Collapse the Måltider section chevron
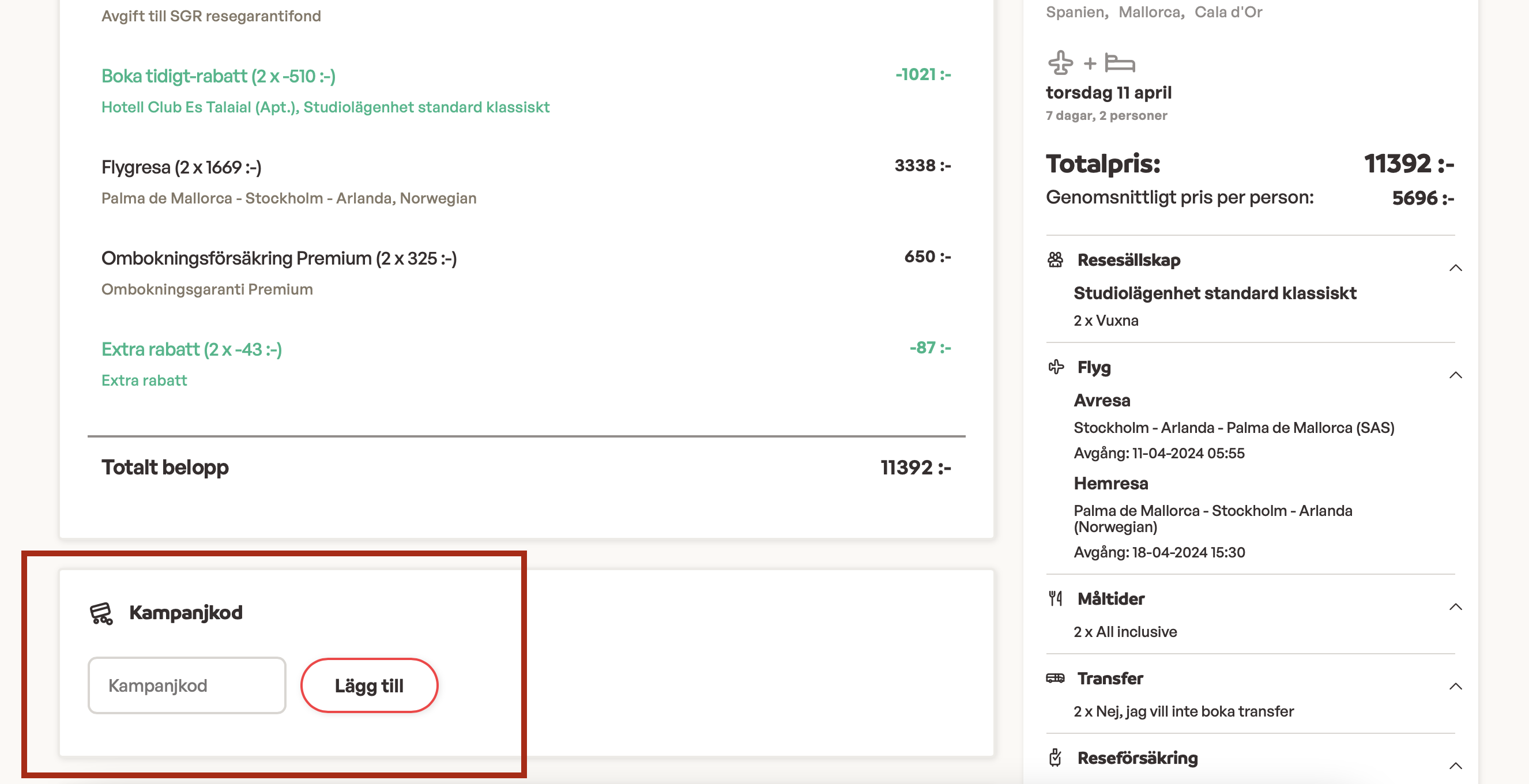 [1455, 606]
